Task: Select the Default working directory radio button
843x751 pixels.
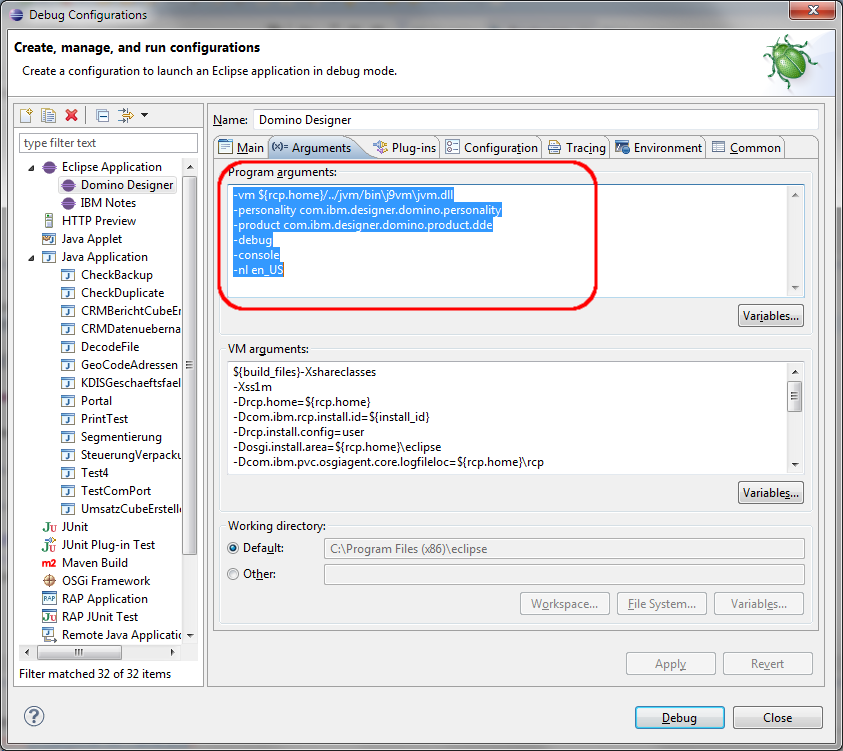Action: 234,548
